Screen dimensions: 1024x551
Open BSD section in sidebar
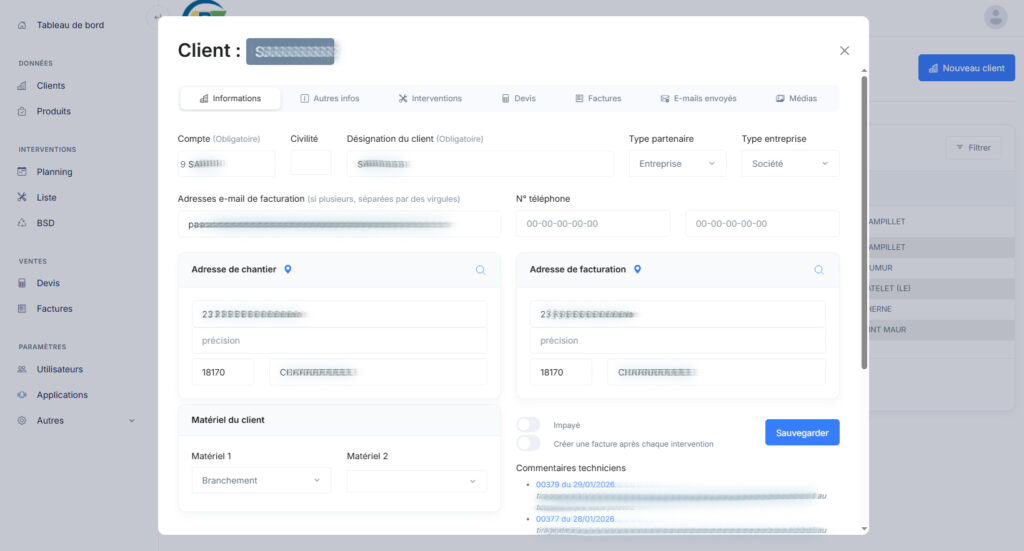pos(45,223)
